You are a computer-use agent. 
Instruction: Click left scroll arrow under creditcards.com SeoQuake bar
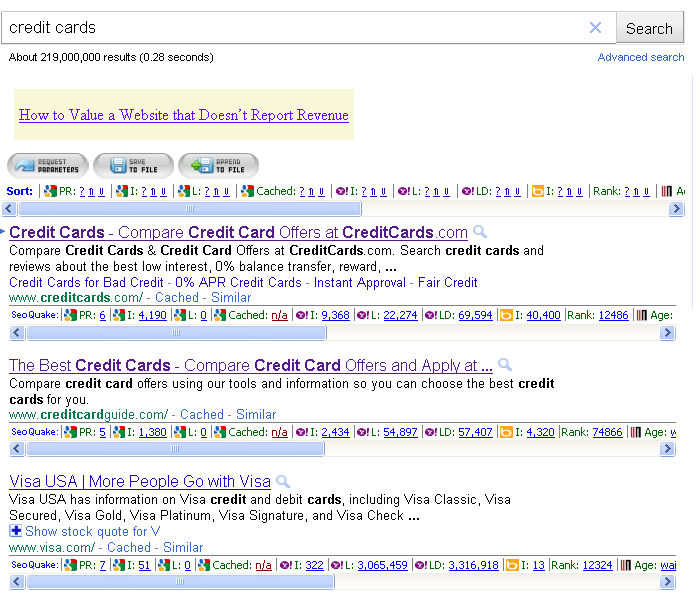coord(17,332)
